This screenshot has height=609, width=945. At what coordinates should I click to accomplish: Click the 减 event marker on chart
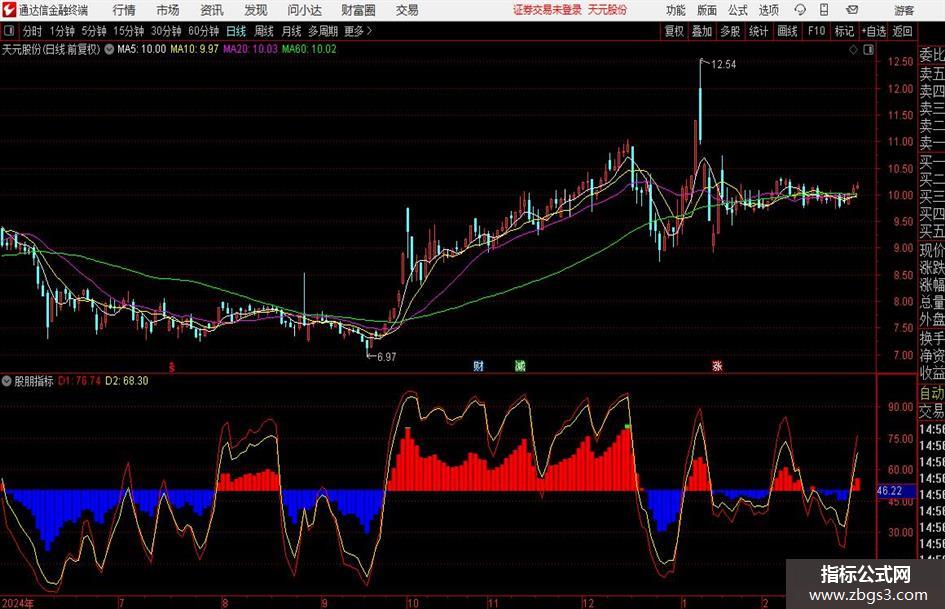pyautogui.click(x=520, y=365)
